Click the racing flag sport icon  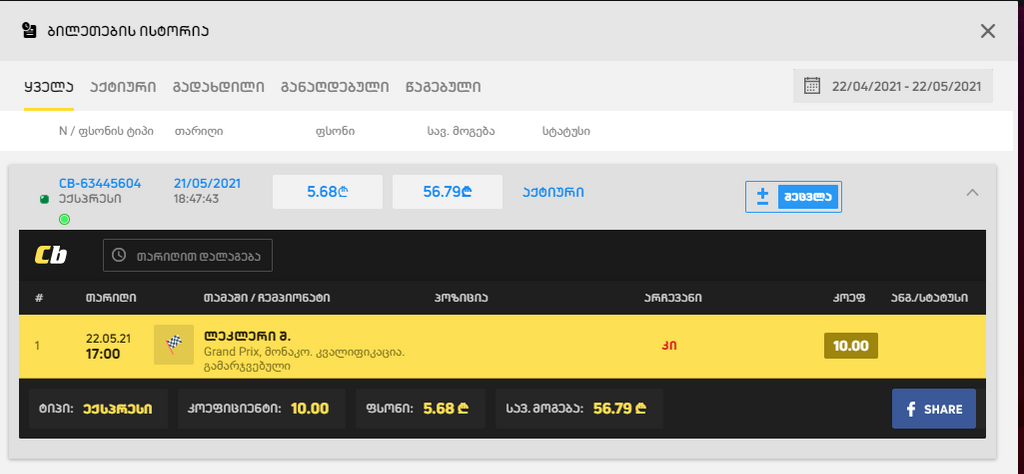coord(174,344)
